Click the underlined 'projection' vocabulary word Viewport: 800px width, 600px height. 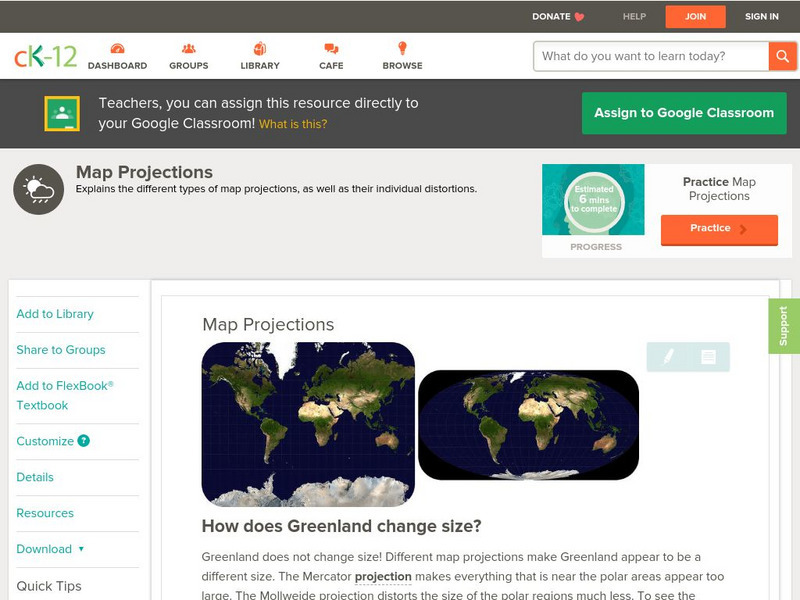383,577
